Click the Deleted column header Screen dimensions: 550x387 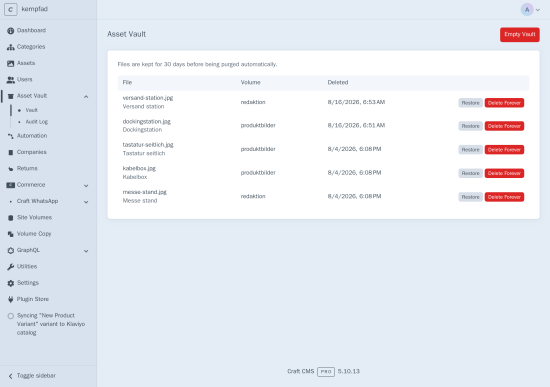click(x=338, y=82)
